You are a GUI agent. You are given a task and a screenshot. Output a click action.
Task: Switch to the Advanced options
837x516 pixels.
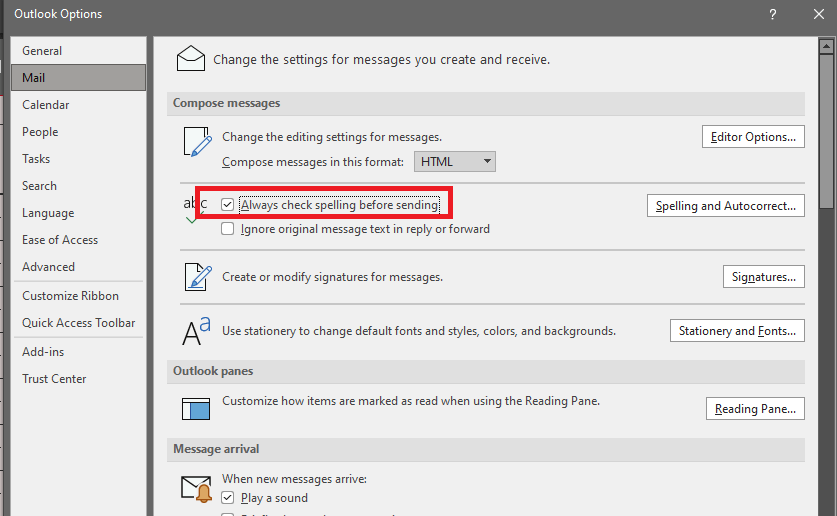pos(78,267)
